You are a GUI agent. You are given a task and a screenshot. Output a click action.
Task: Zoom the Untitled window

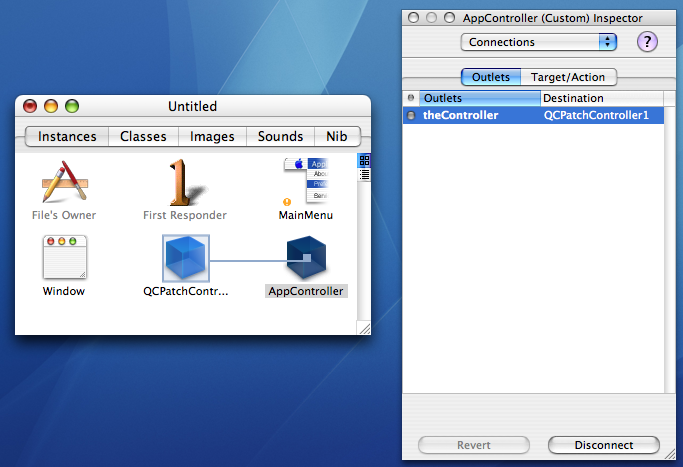click(x=72, y=106)
